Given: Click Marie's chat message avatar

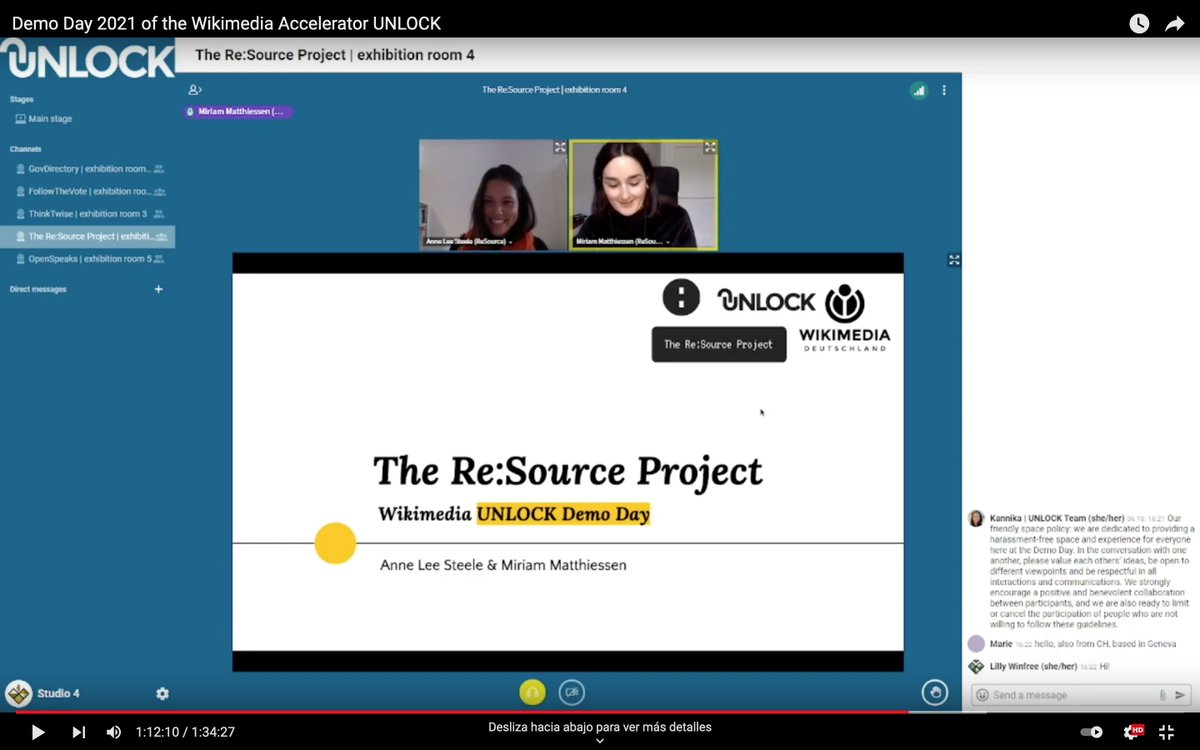Looking at the screenshot, I should coord(976,644).
